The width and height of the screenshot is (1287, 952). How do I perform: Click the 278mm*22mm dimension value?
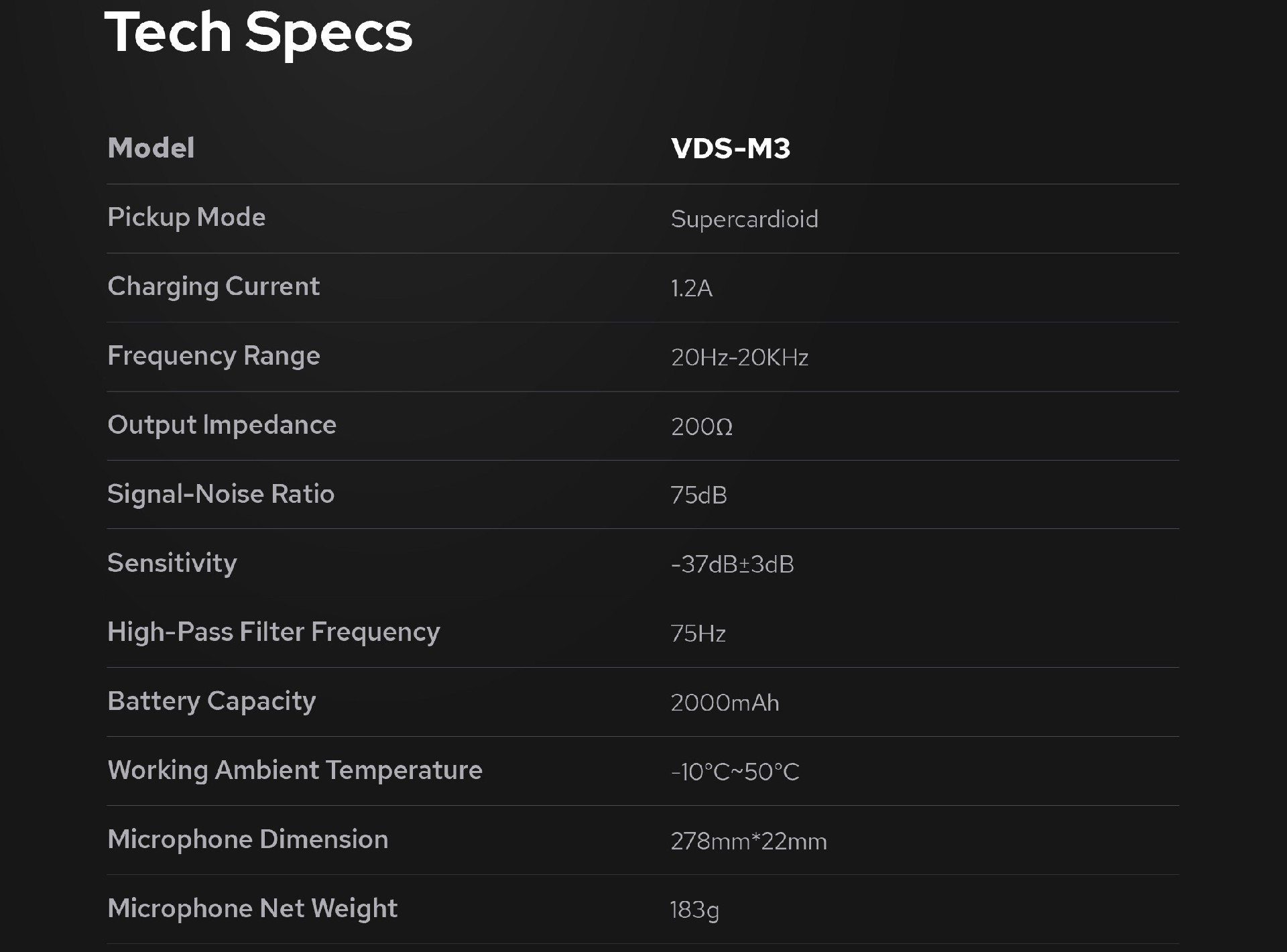[749, 841]
